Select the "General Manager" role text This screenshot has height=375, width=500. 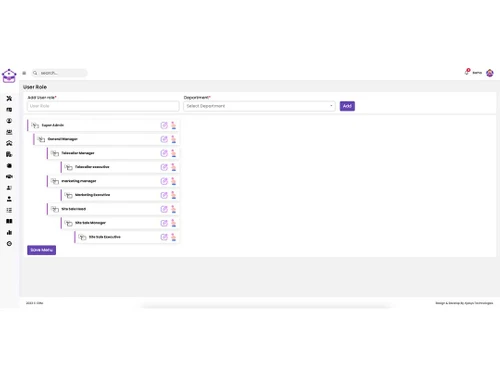[x=63, y=139]
